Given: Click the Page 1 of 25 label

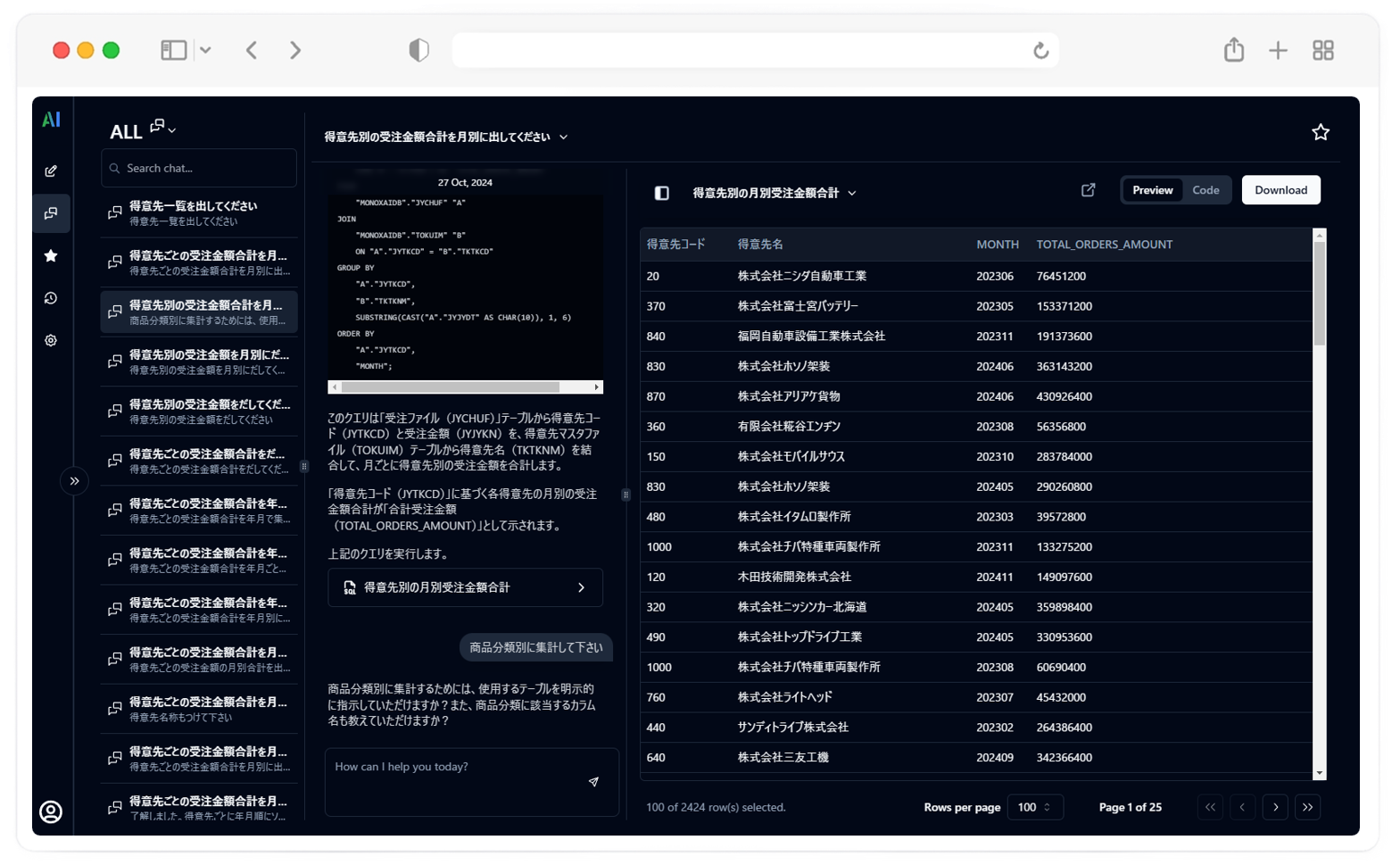Looking at the screenshot, I should tap(1130, 807).
